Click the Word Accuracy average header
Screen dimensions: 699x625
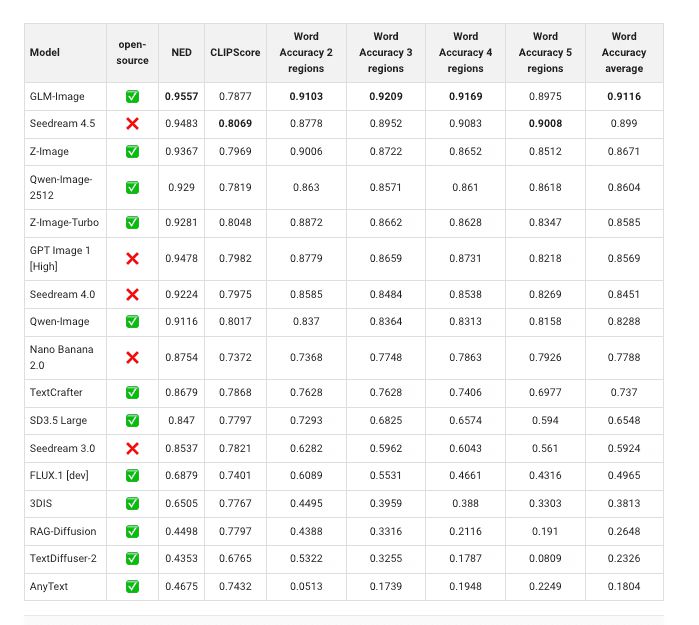point(623,52)
